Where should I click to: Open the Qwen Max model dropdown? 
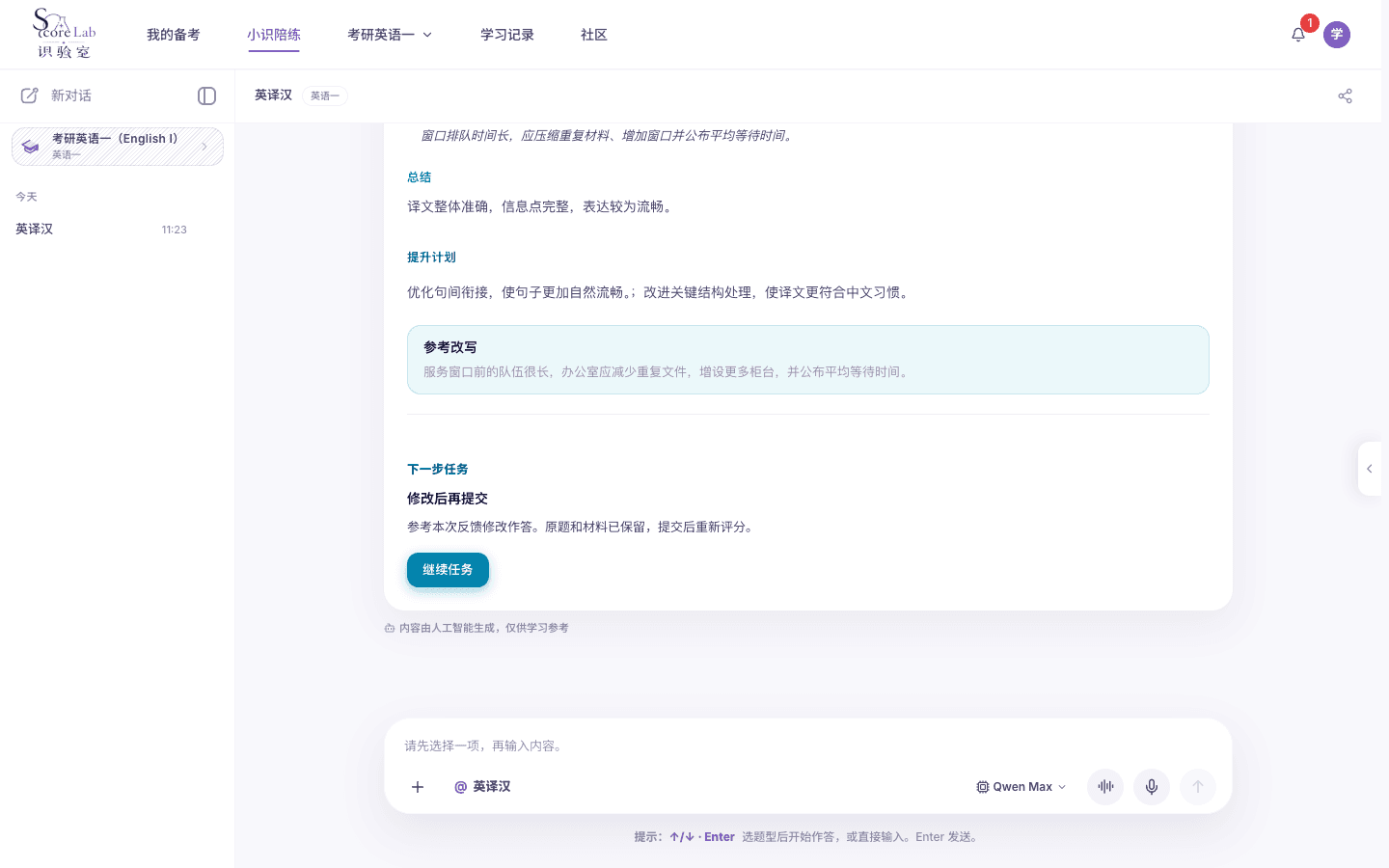click(1021, 787)
